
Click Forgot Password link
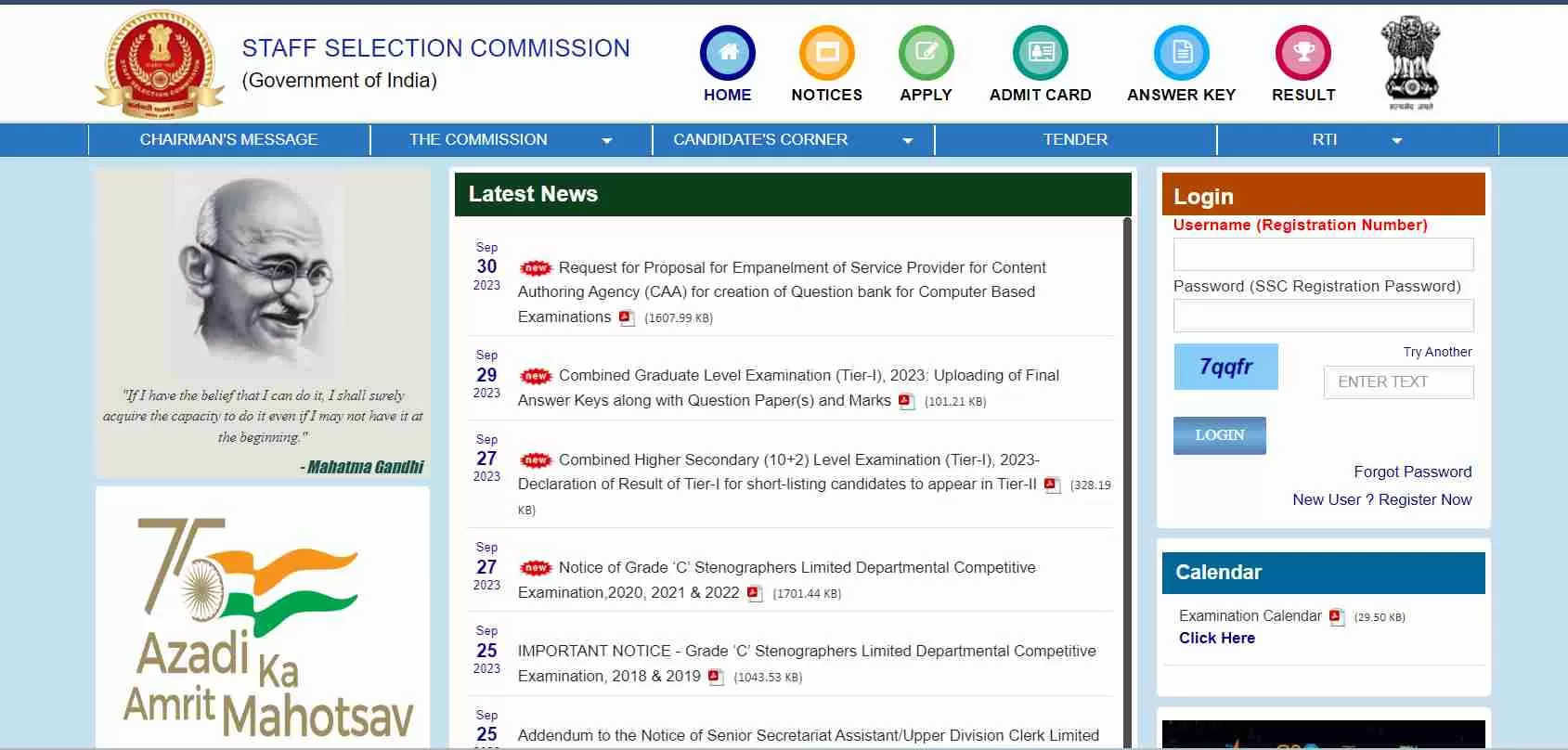[x=1412, y=472]
